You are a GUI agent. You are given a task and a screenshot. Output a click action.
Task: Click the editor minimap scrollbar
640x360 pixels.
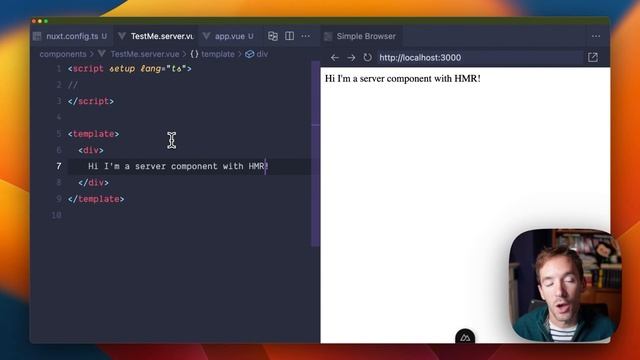[316, 153]
